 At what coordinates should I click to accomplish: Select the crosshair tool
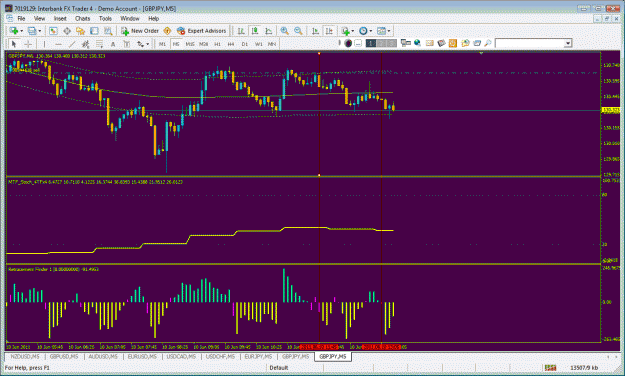coord(28,44)
